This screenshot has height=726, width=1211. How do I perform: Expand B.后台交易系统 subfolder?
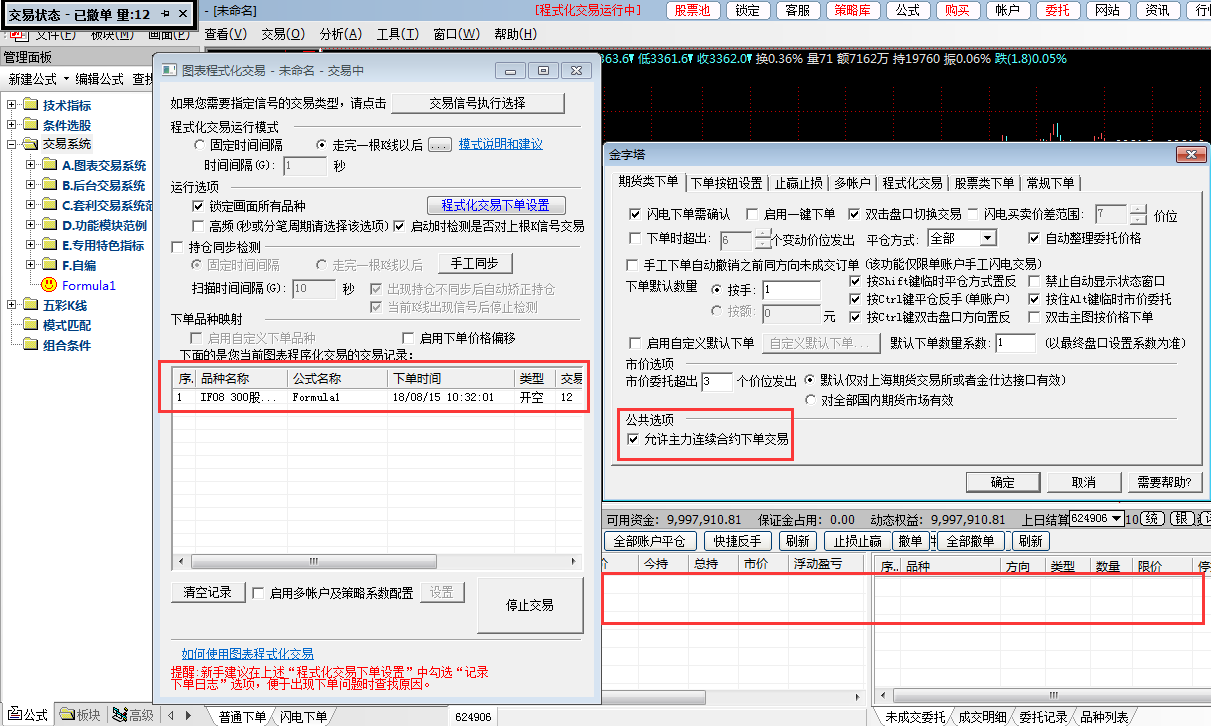31,185
